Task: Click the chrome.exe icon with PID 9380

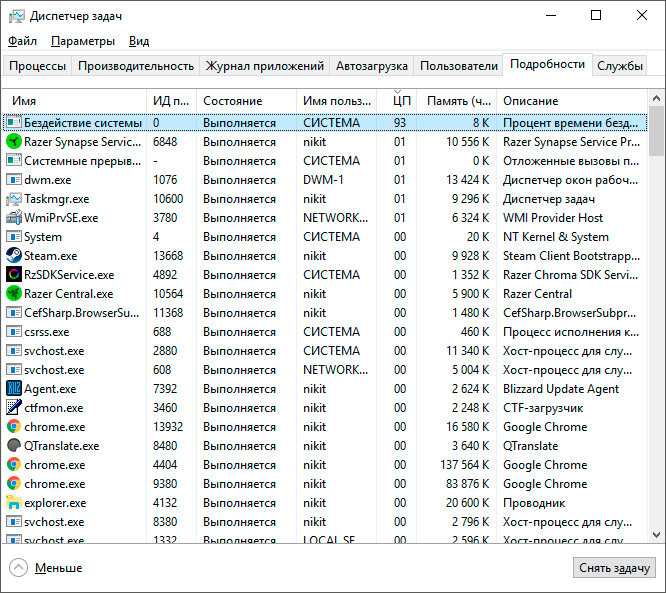Action: click(x=14, y=483)
